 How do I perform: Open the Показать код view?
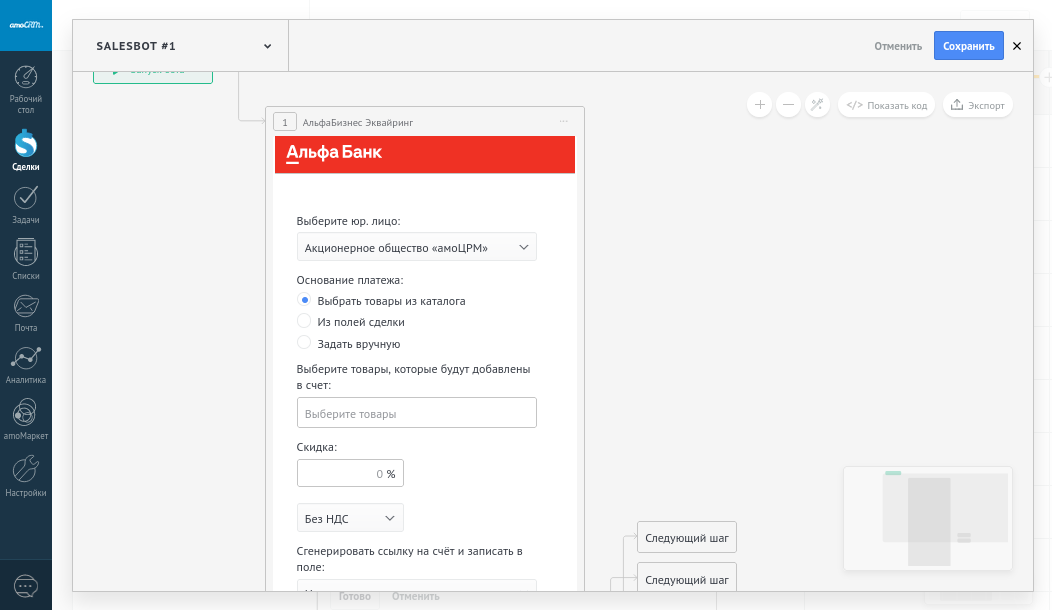click(x=886, y=105)
